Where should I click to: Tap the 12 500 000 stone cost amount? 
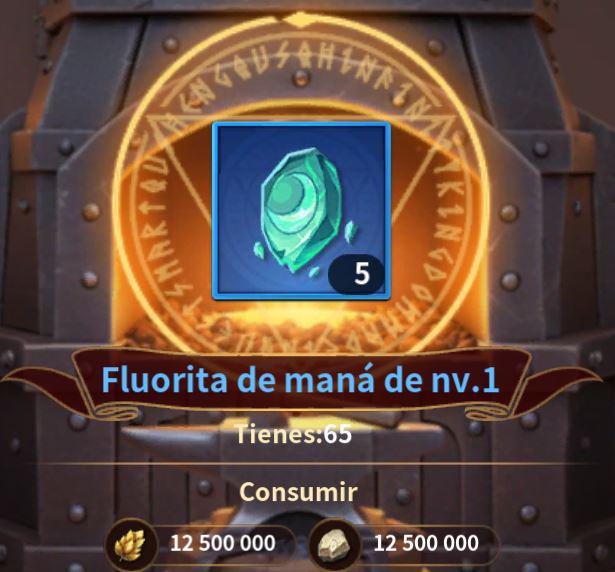coord(426,543)
